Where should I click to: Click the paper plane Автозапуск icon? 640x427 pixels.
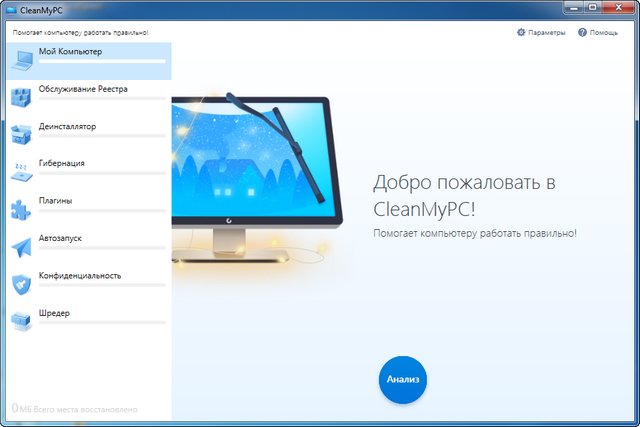[21, 247]
